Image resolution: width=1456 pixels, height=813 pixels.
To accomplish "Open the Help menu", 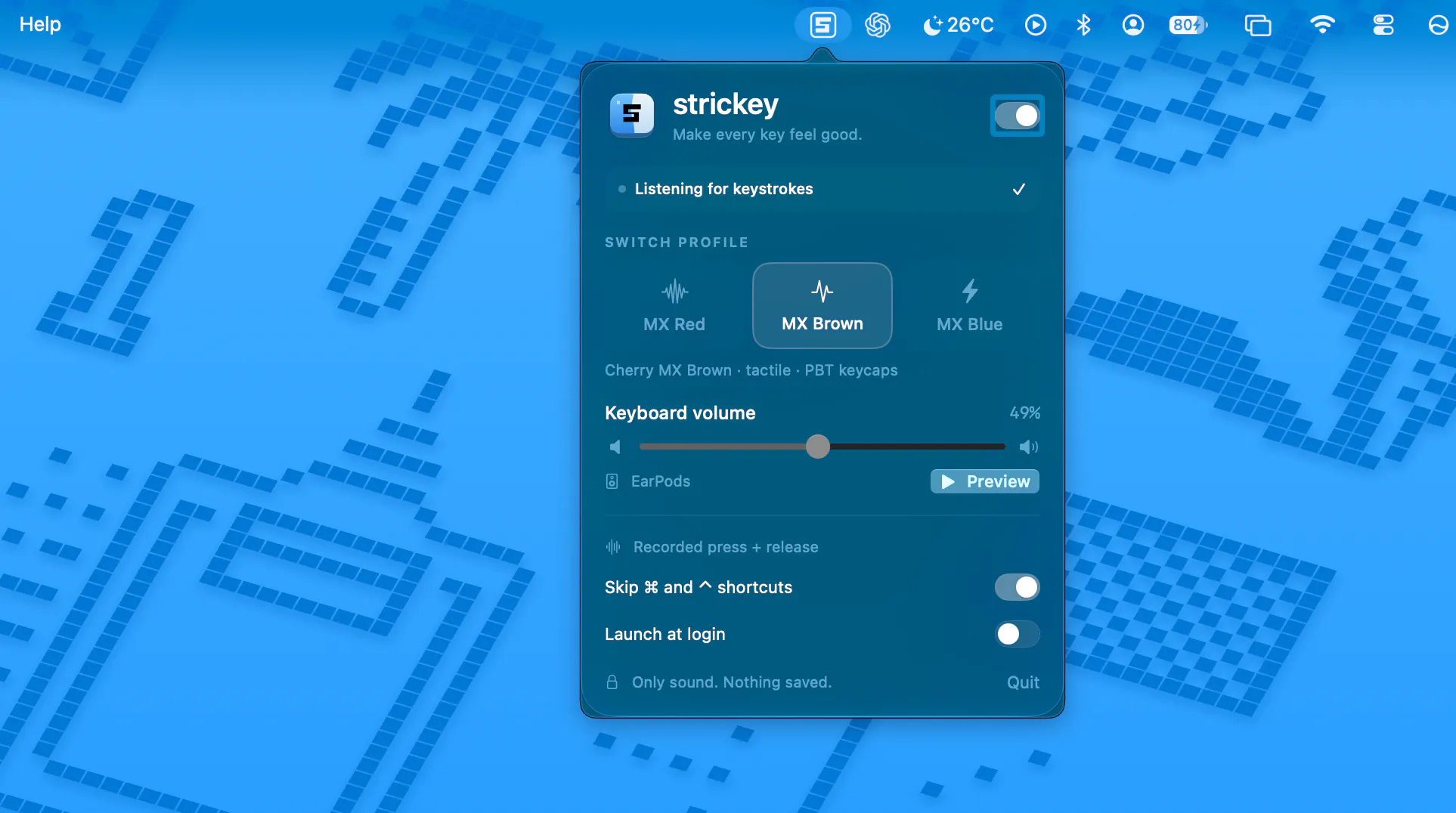I will (40, 24).
